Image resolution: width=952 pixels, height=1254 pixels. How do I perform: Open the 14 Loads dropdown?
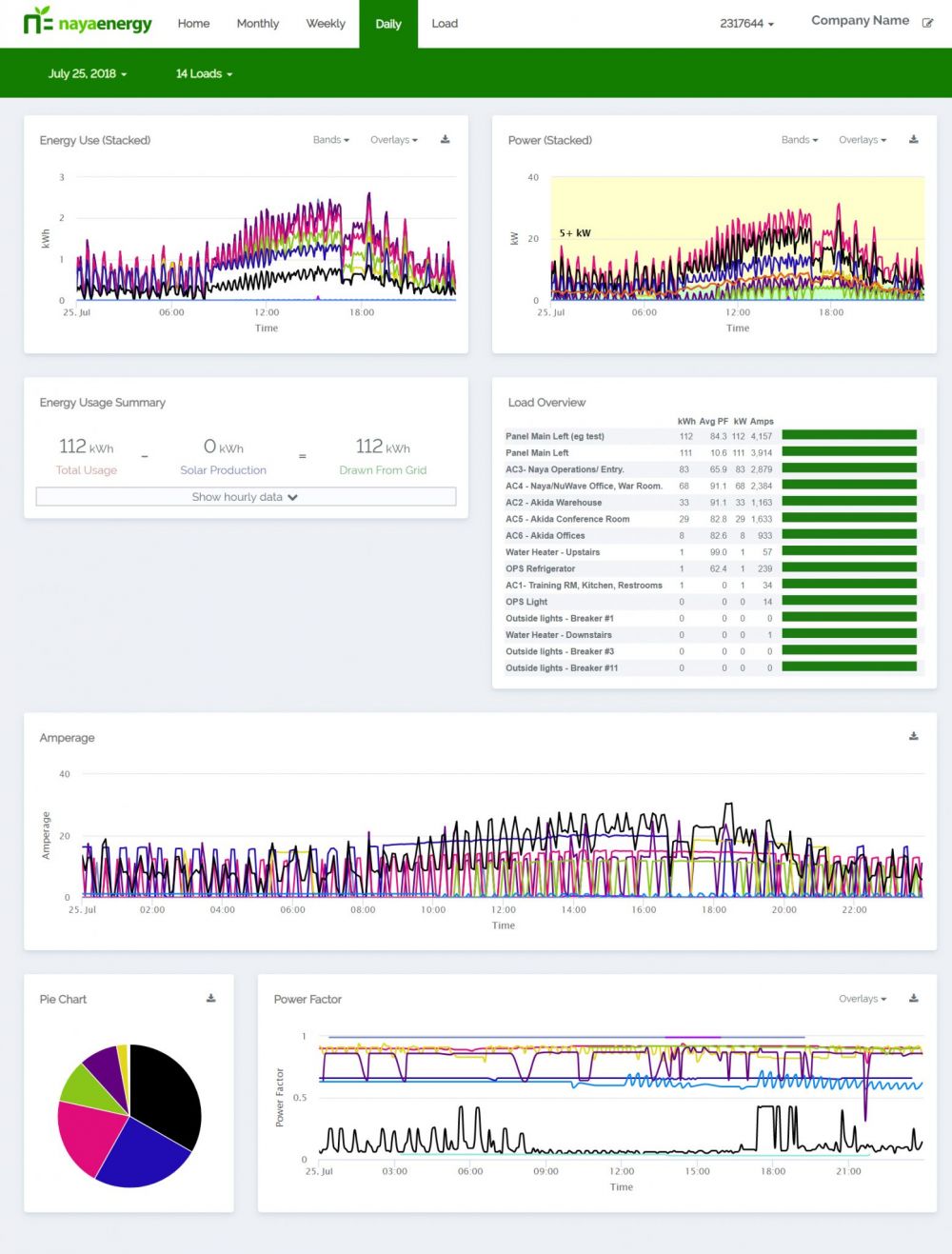[x=203, y=73]
